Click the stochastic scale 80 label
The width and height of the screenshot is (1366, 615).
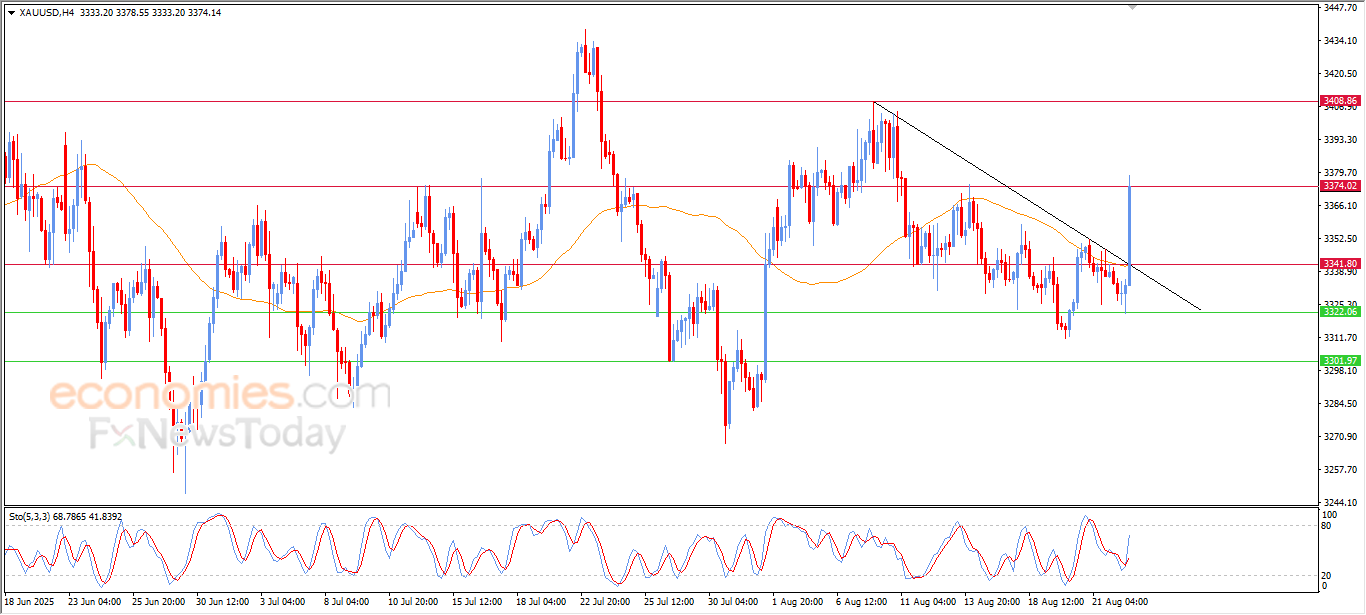pyautogui.click(x=1327, y=524)
